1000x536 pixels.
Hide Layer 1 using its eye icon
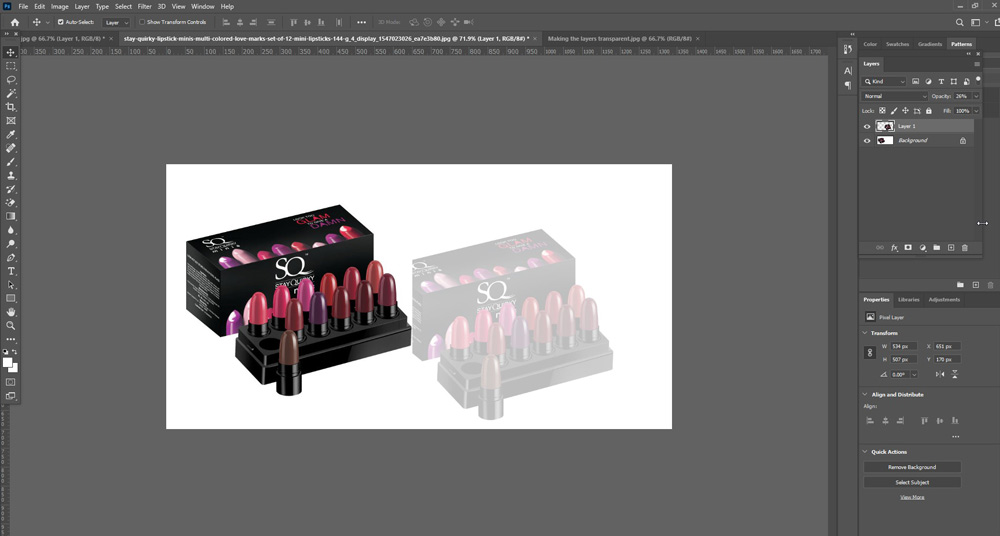(867, 126)
